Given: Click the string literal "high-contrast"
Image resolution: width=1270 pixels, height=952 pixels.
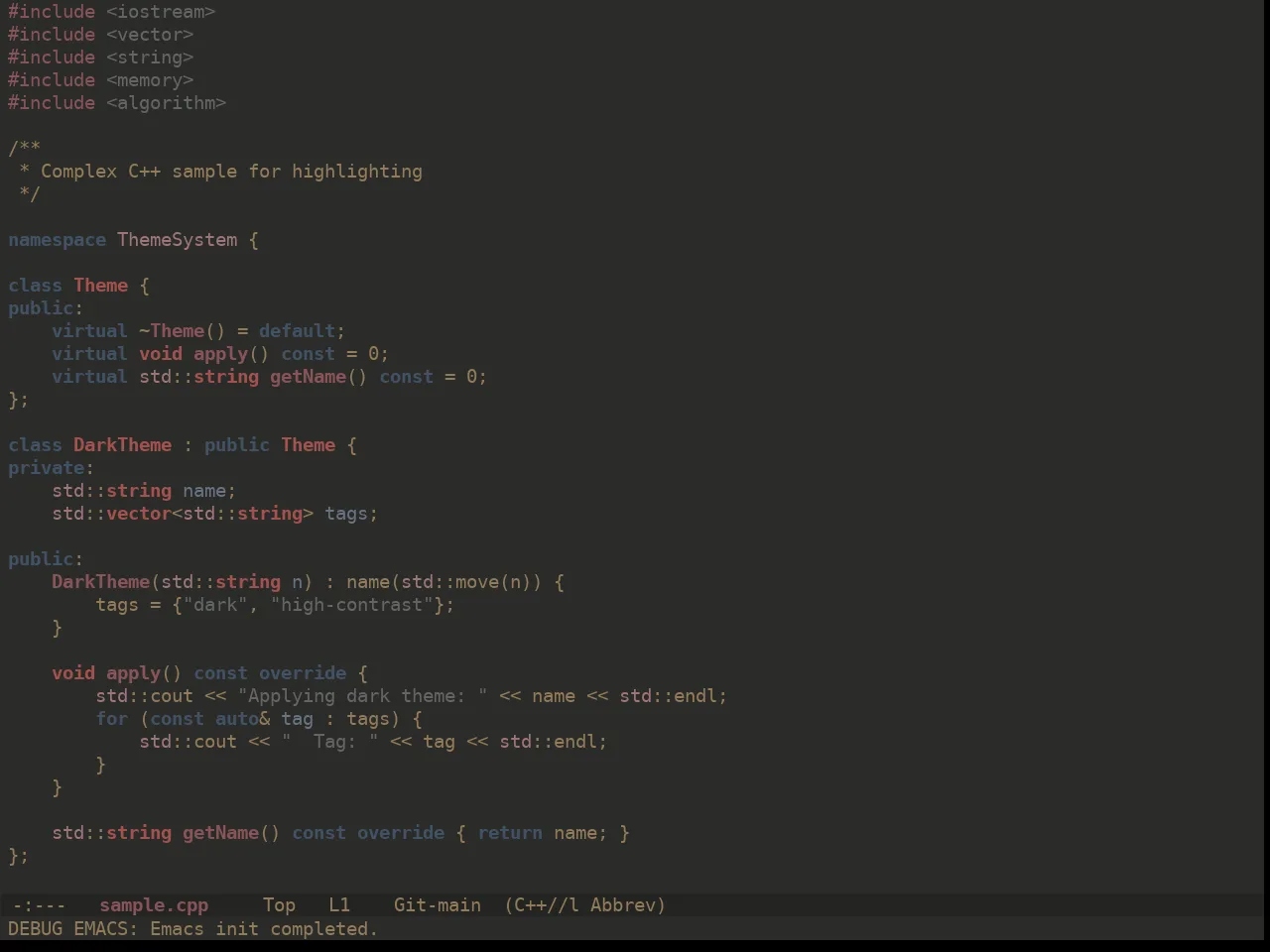Looking at the screenshot, I should (x=351, y=605).
